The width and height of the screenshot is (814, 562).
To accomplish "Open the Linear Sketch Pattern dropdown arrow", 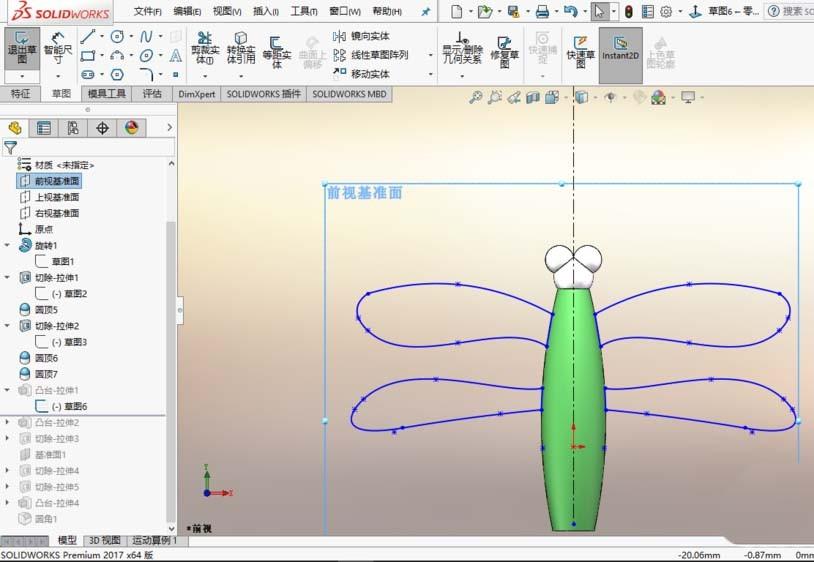I will click(430, 55).
